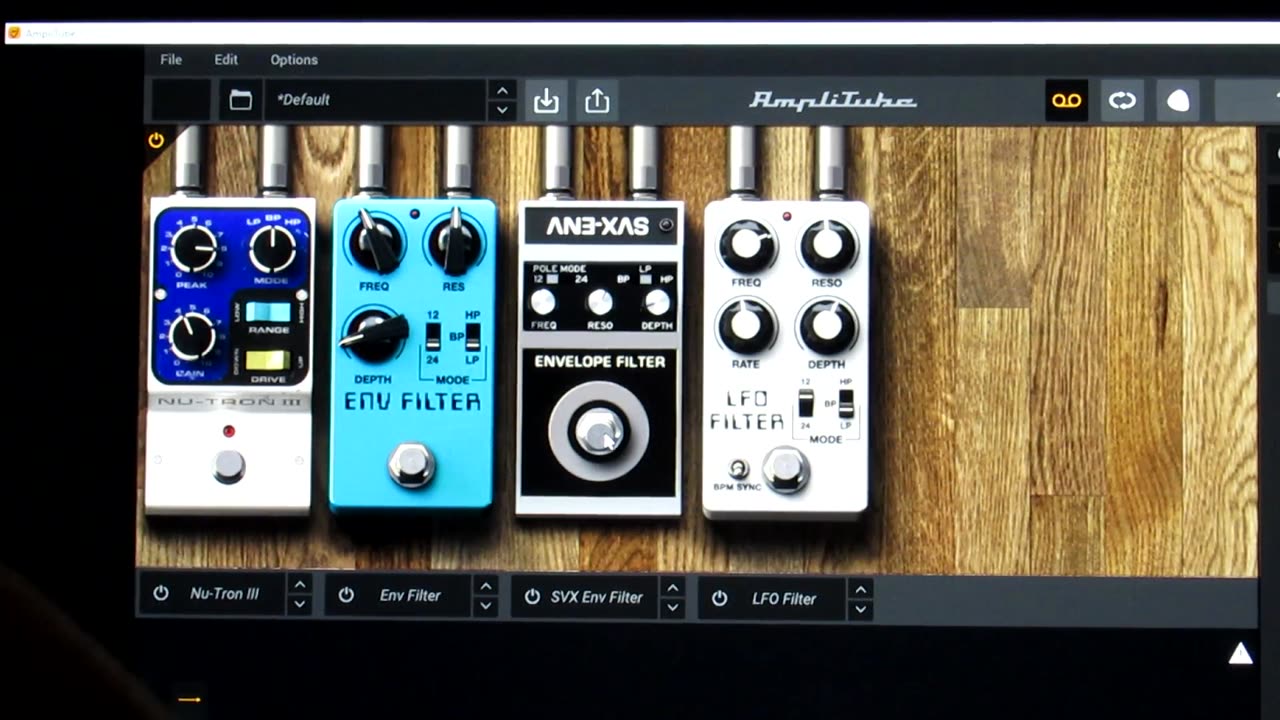Turn the Env Filter FREQ knob
The image size is (1280, 720).
[375, 243]
